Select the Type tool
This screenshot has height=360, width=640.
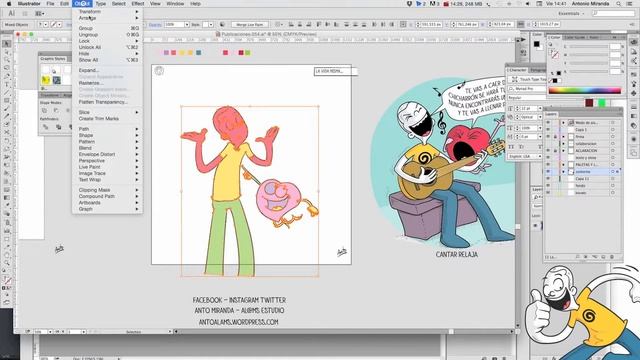click(7, 84)
